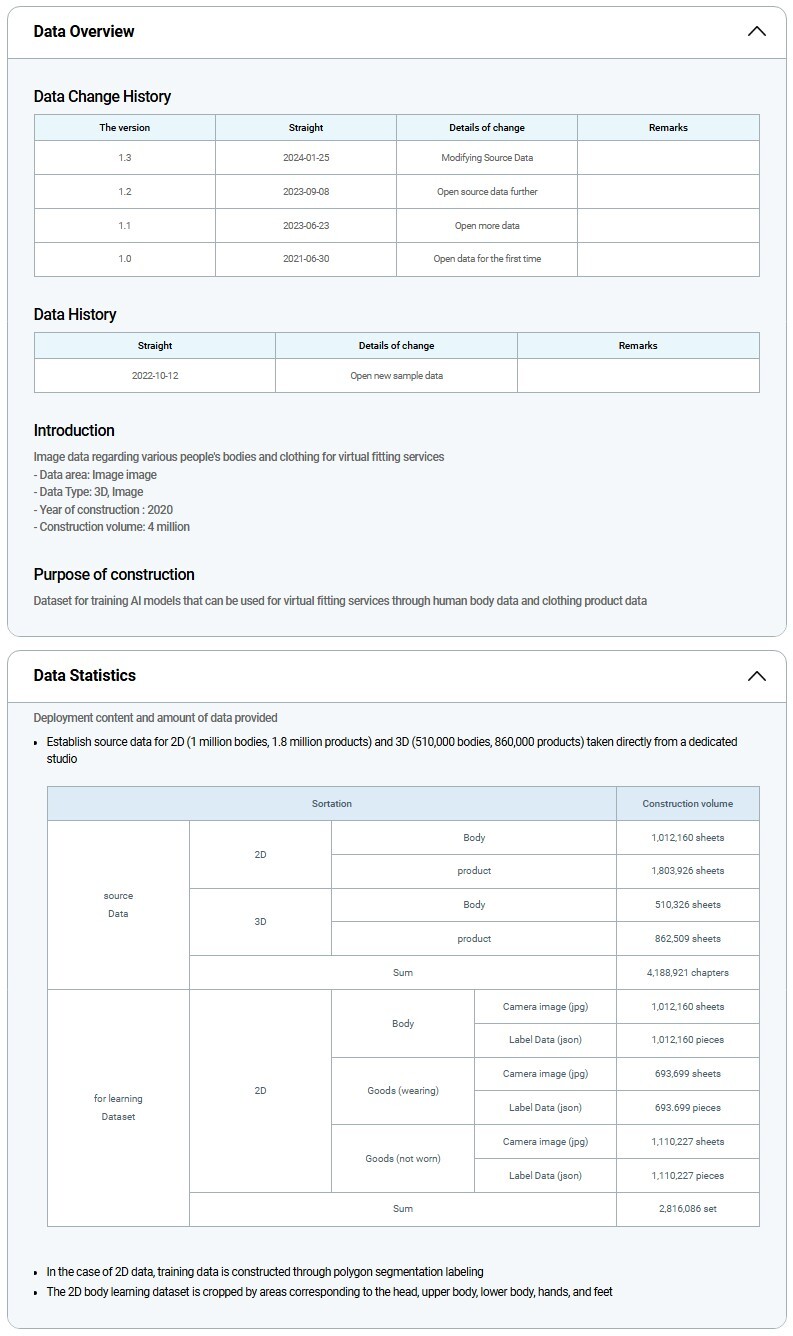This screenshot has width=793, height=1336.
Task: Click the Sortation column header
Action: click(x=332, y=804)
